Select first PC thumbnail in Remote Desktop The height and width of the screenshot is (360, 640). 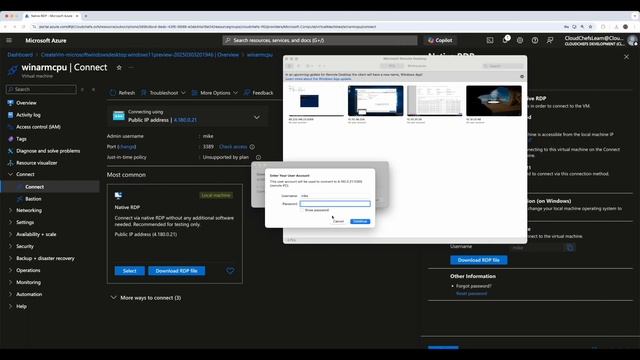click(316, 101)
